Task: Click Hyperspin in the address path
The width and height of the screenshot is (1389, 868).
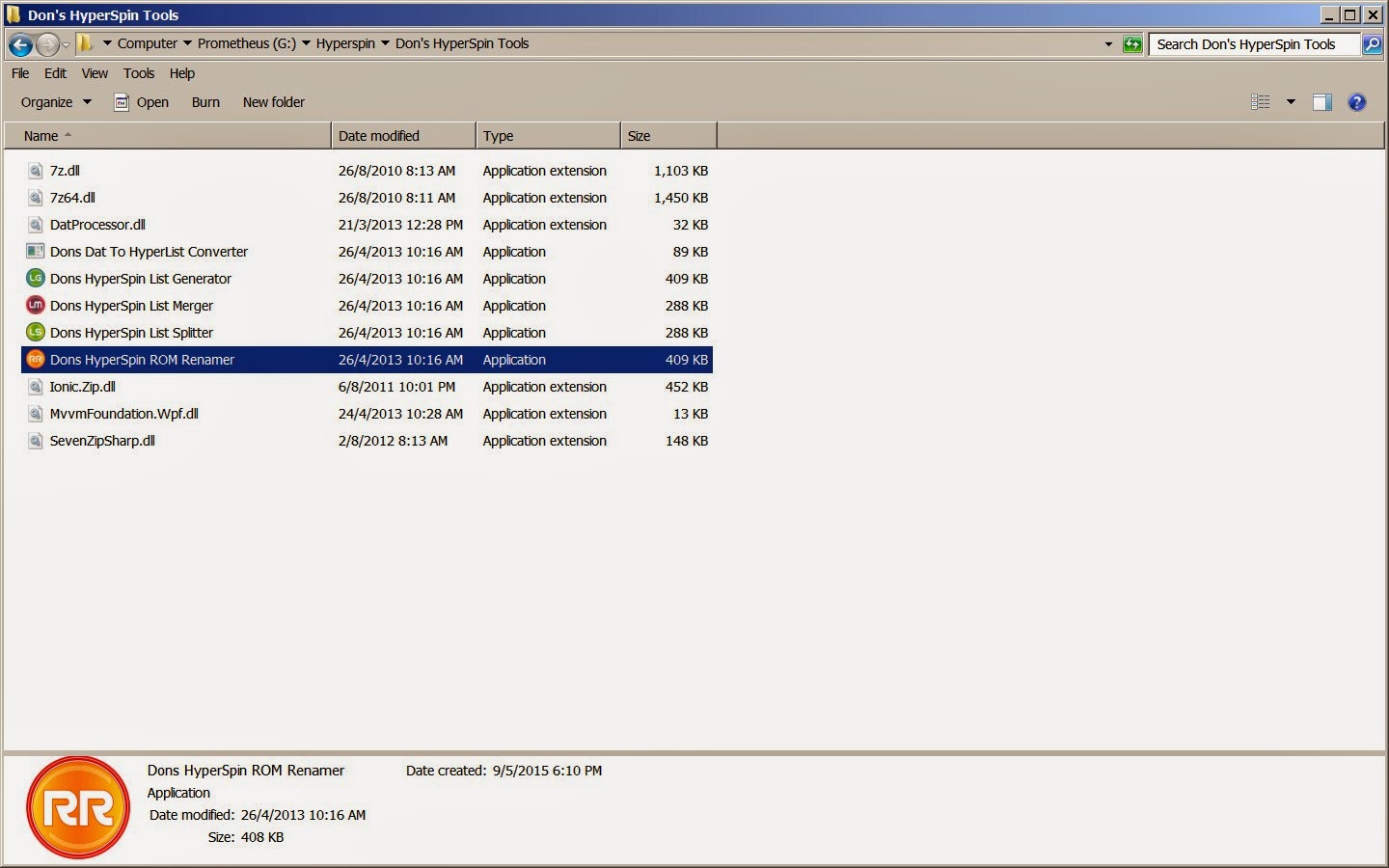Action: (x=345, y=43)
